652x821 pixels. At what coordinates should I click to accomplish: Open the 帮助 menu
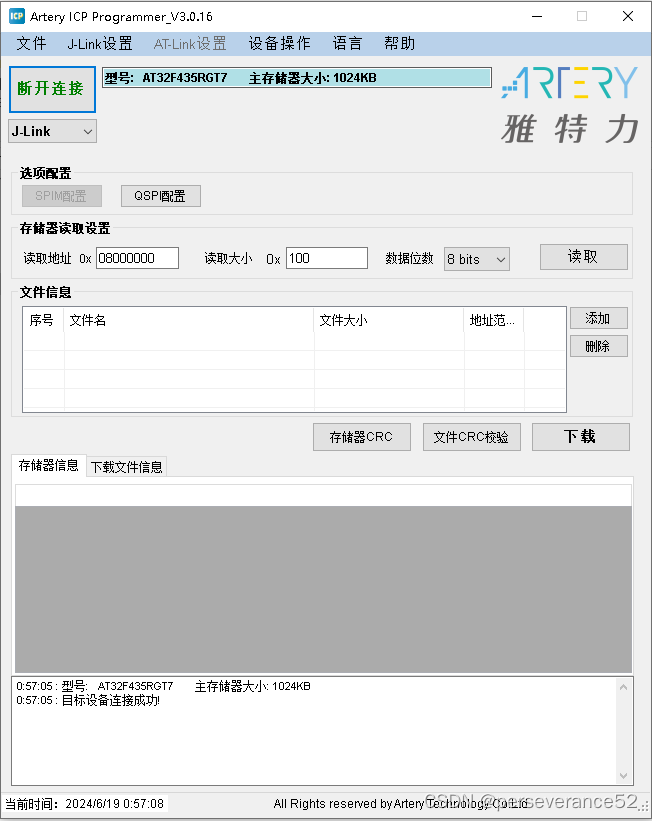400,43
